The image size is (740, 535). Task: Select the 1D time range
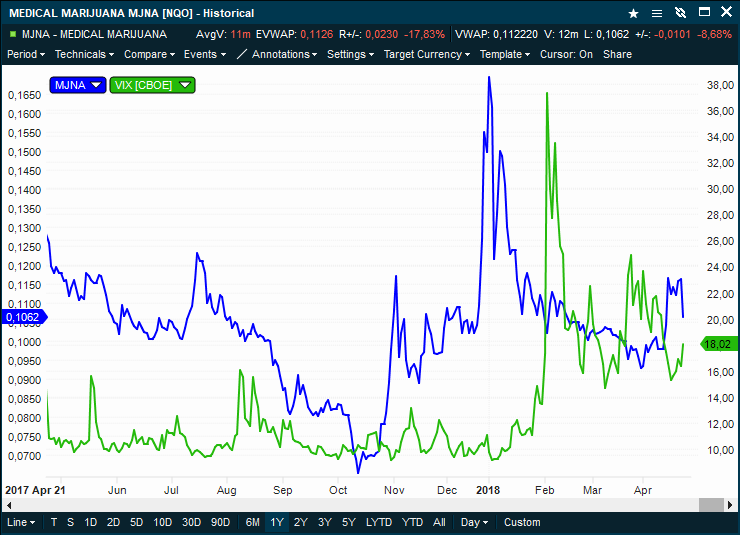pyautogui.click(x=90, y=522)
